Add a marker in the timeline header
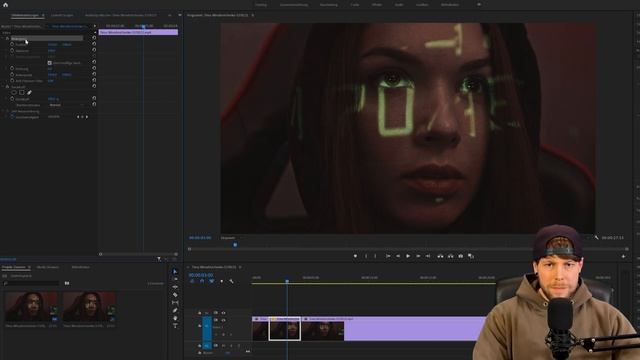Image resolution: width=640 pixels, height=360 pixels. (x=222, y=281)
